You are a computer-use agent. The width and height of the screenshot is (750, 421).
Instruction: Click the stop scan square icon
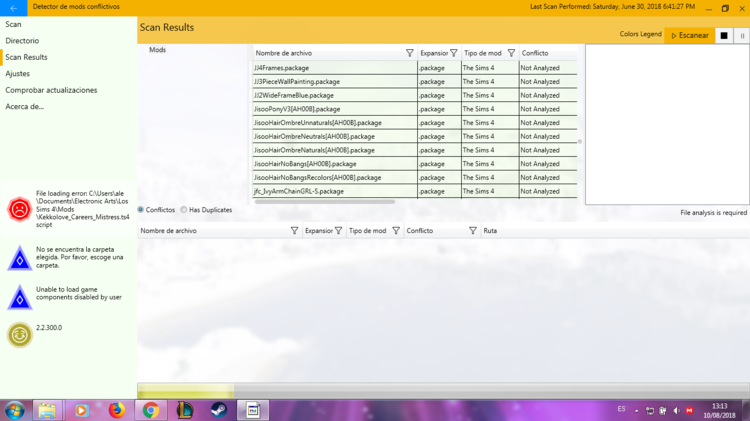click(x=724, y=35)
